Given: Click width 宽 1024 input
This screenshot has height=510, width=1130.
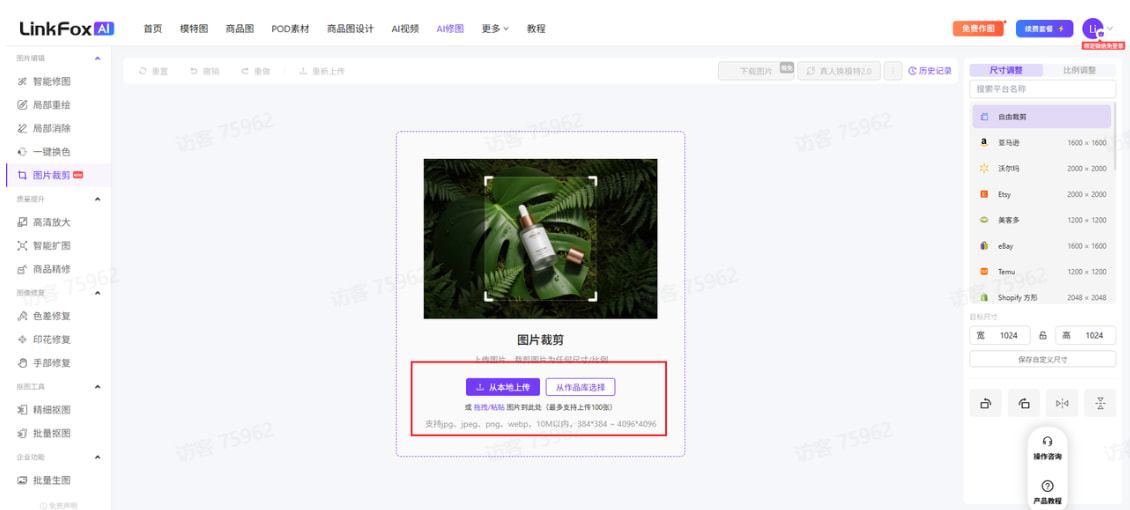Looking at the screenshot, I should [1000, 336].
